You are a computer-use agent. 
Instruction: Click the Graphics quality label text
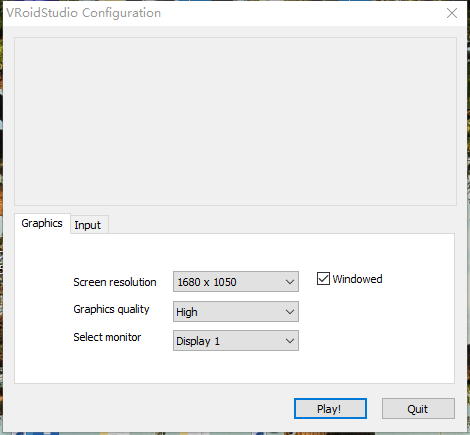(111, 309)
